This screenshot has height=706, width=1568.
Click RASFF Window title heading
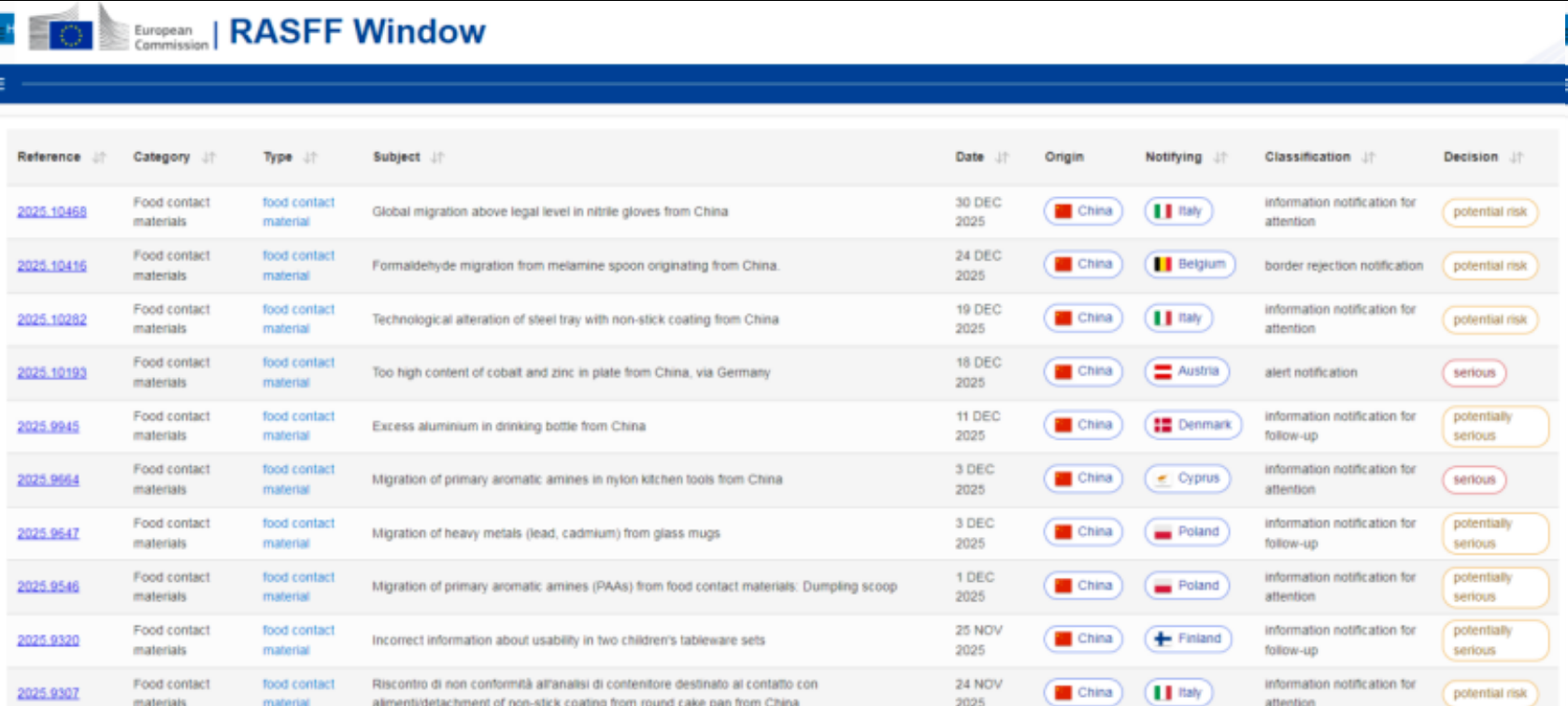point(357,32)
